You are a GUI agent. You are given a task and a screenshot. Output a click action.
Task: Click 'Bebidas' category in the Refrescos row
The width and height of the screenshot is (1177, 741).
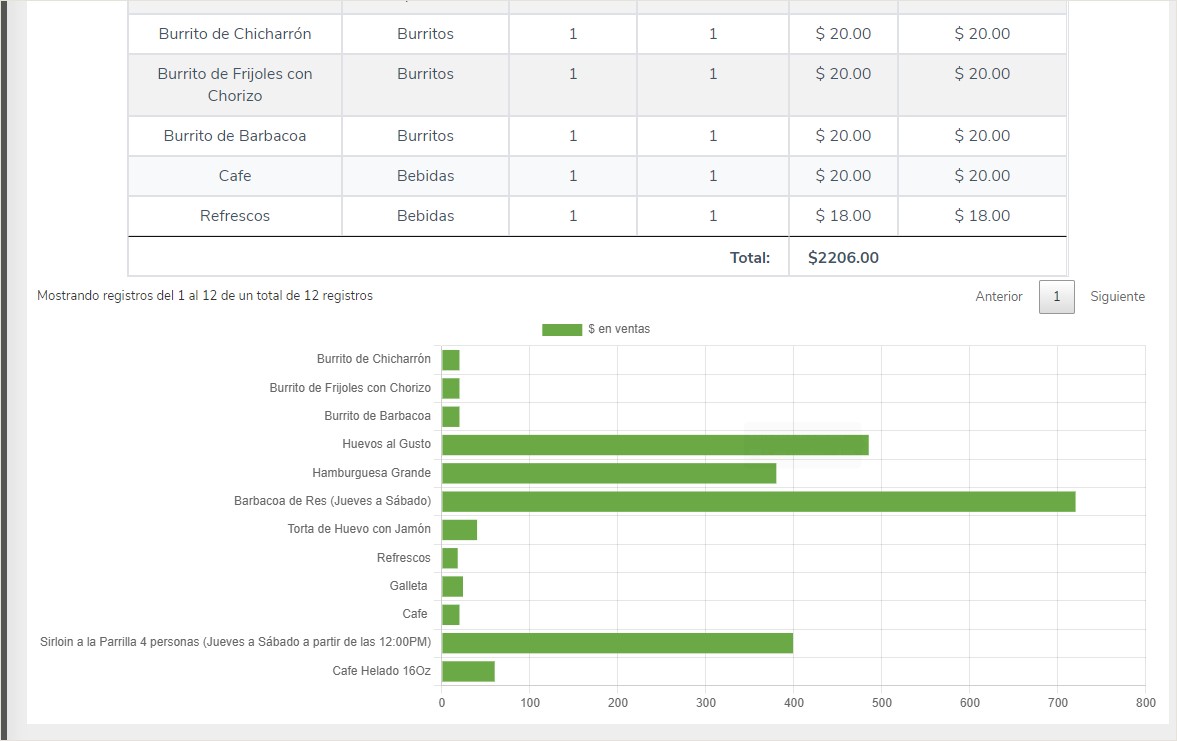[426, 215]
